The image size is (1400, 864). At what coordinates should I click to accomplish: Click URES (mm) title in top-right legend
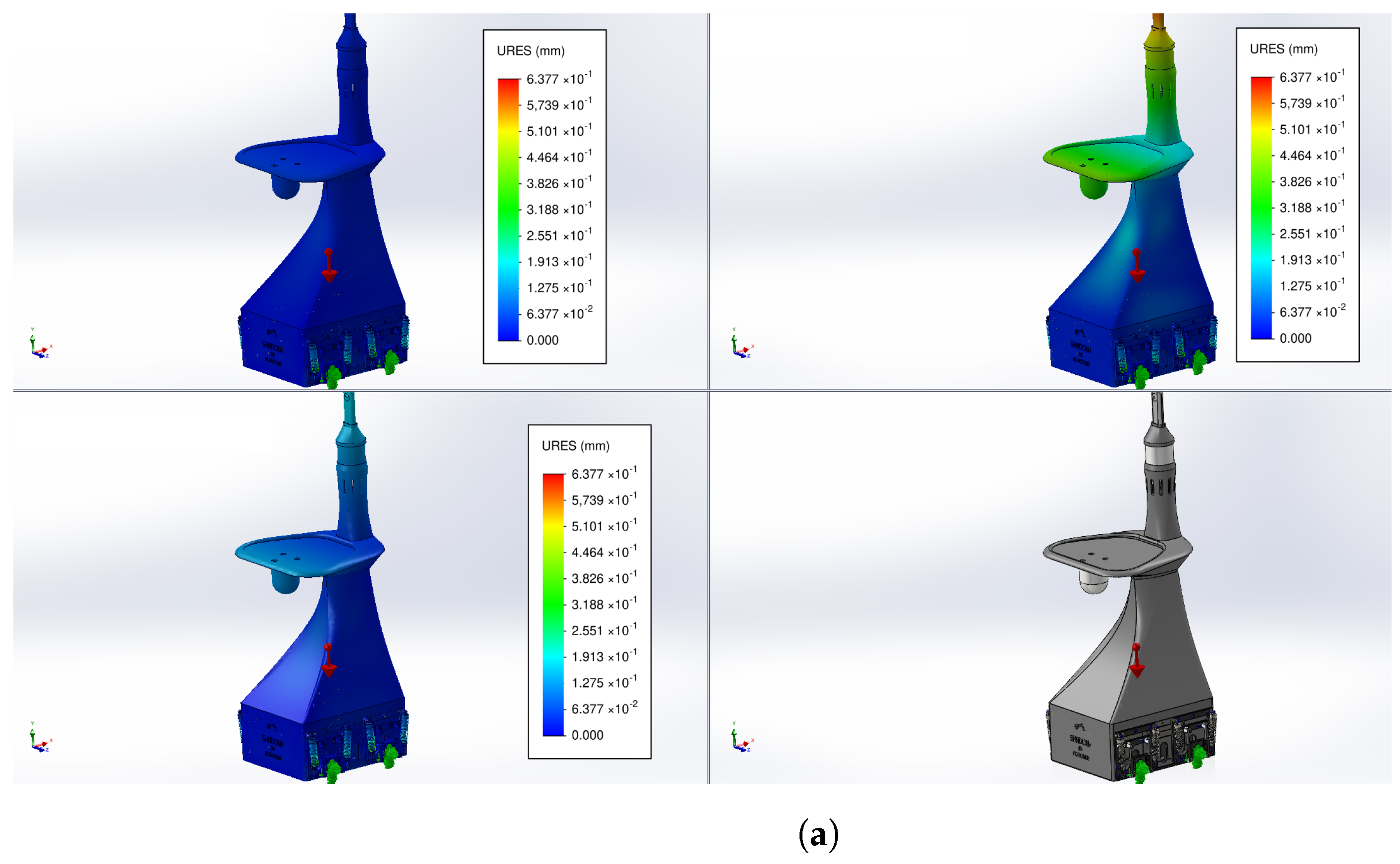[1284, 49]
